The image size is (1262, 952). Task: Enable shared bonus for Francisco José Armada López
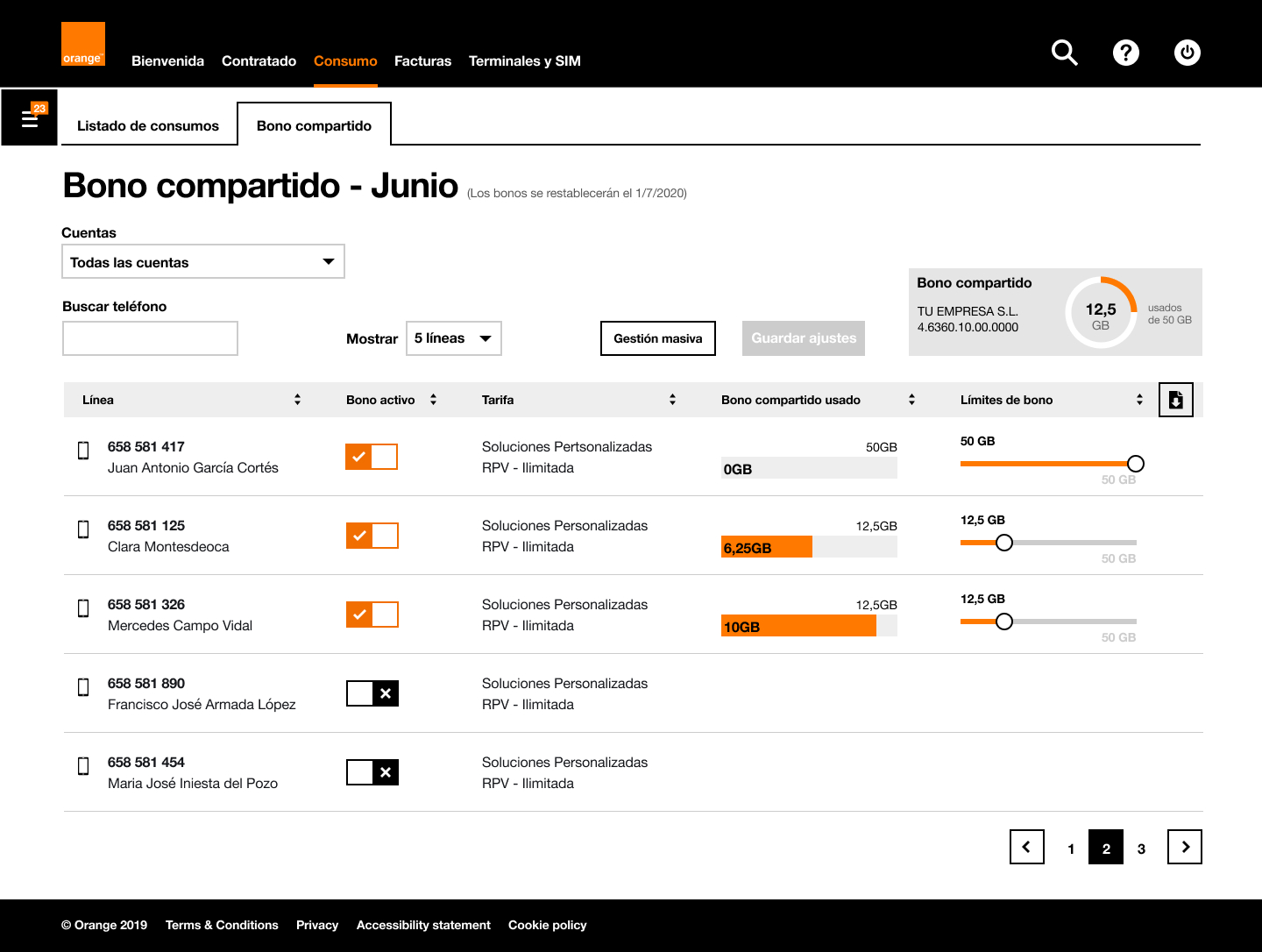click(x=372, y=693)
